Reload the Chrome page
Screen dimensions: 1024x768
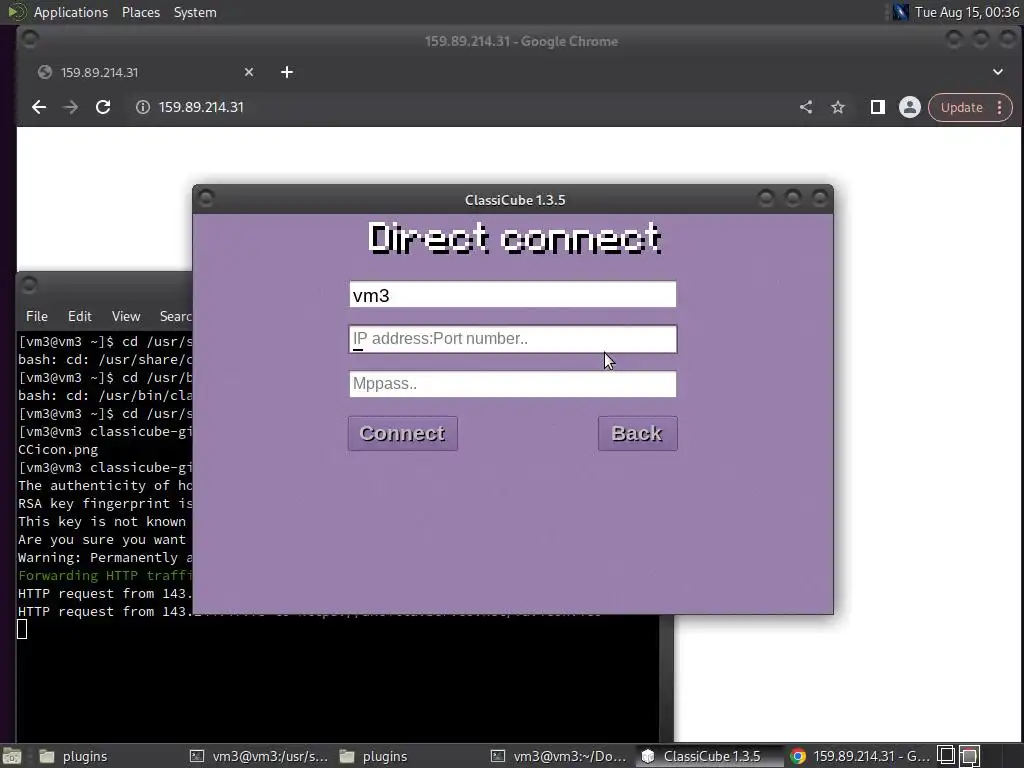pyautogui.click(x=103, y=107)
